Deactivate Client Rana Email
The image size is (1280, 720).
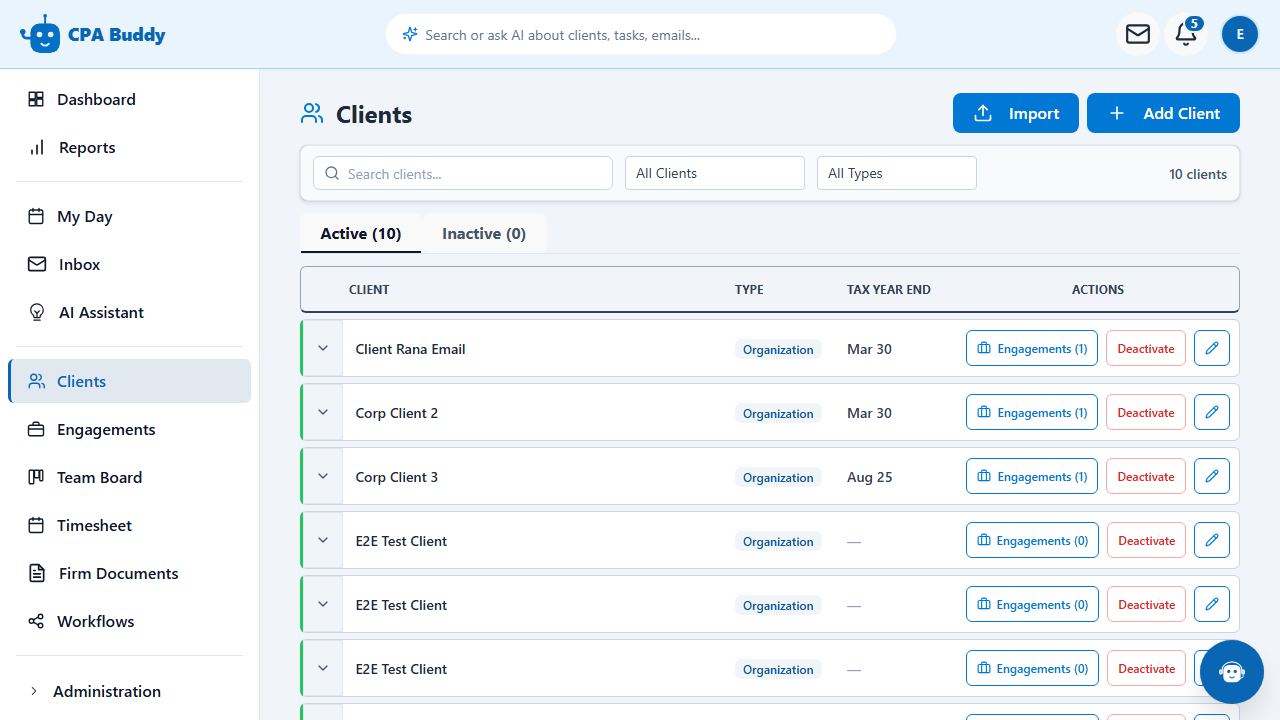pos(1146,348)
